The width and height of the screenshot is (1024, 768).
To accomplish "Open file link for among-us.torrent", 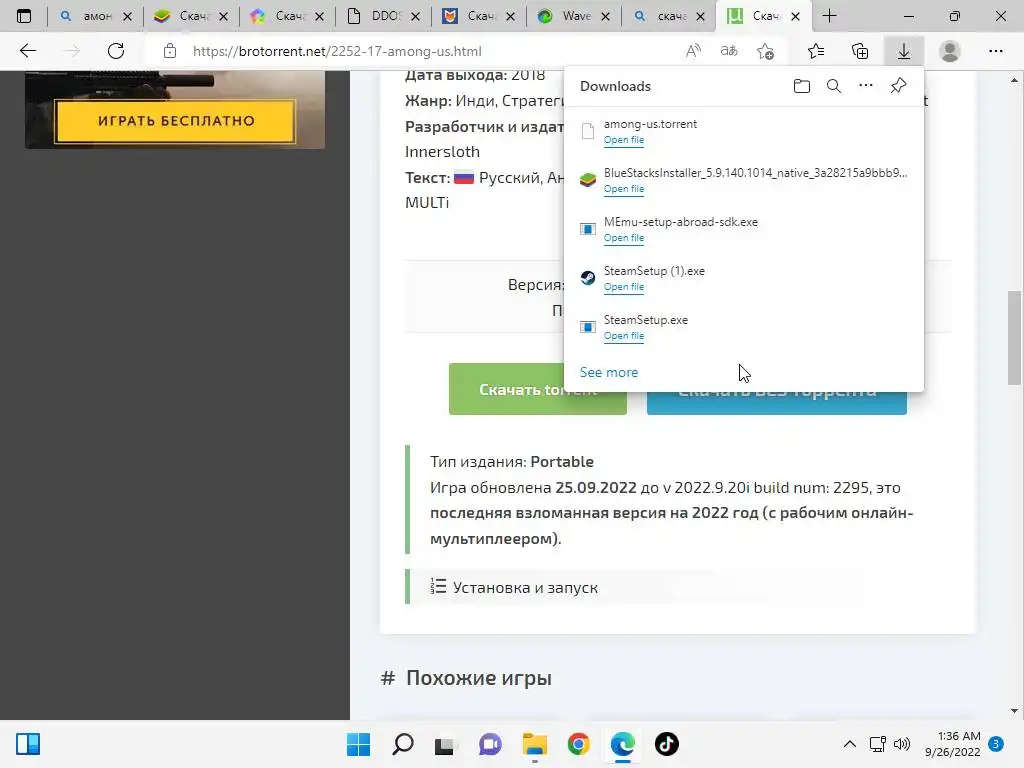I will 624,140.
